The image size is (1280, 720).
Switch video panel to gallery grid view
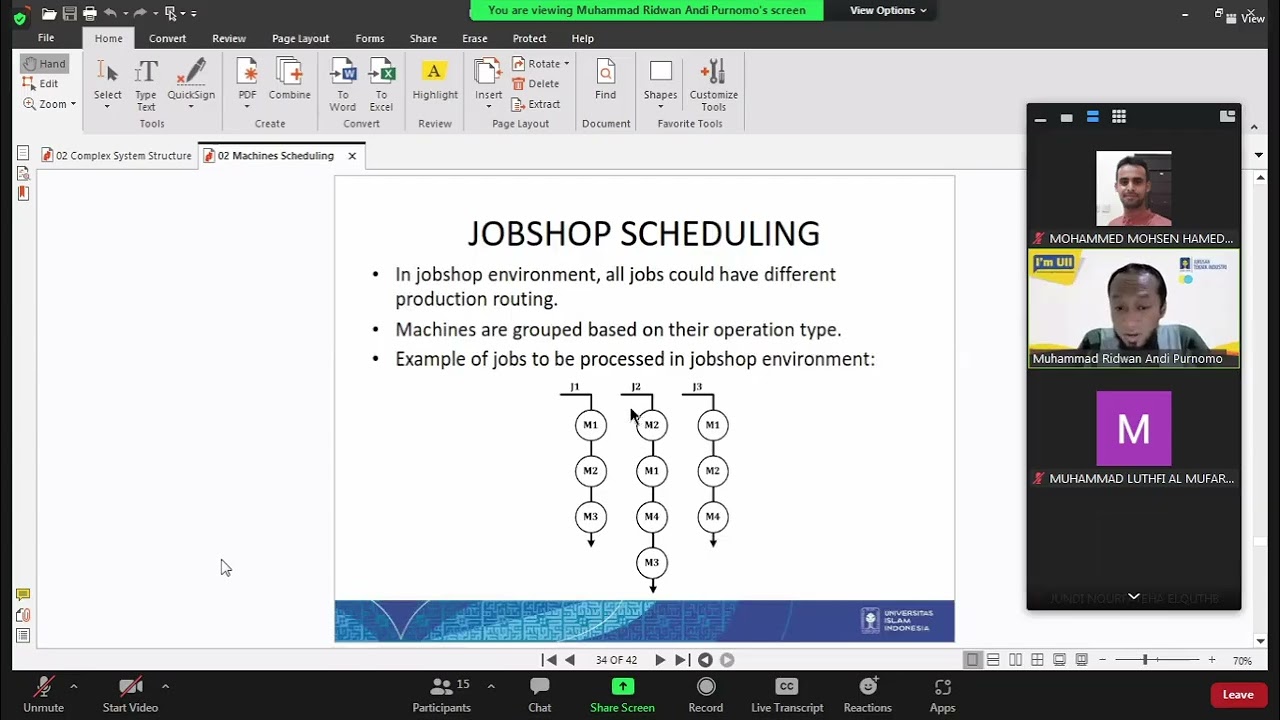tap(1119, 117)
